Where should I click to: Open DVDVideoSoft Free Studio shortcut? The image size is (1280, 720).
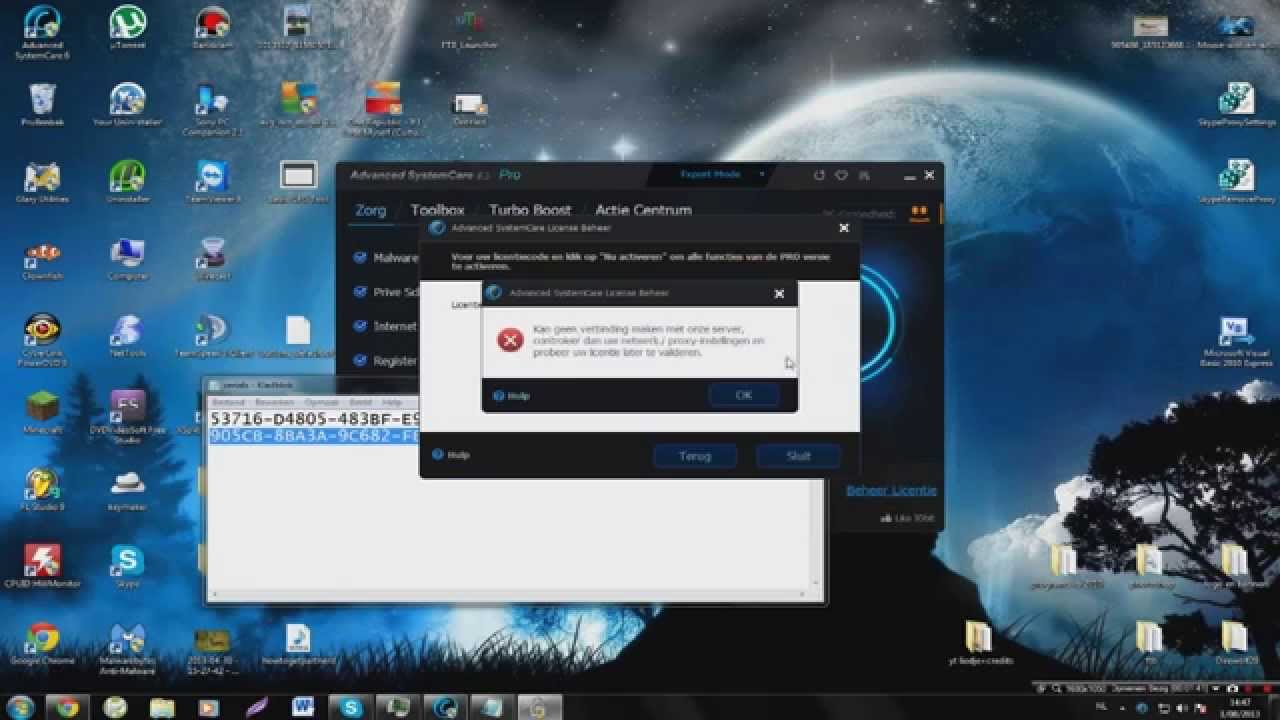(x=127, y=416)
